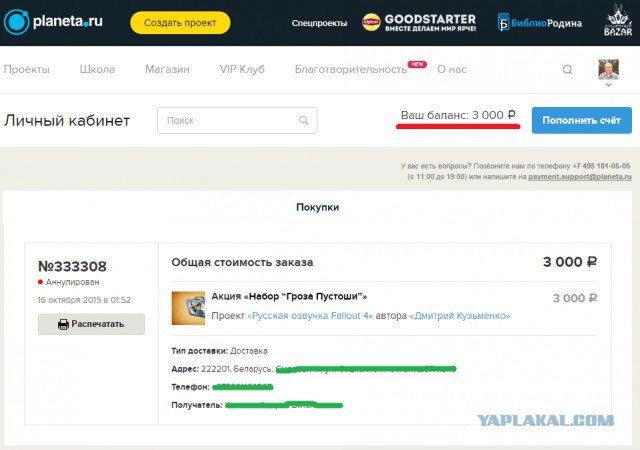Go to the Проекты section
Screen dimensions: 640x450
tap(27, 69)
